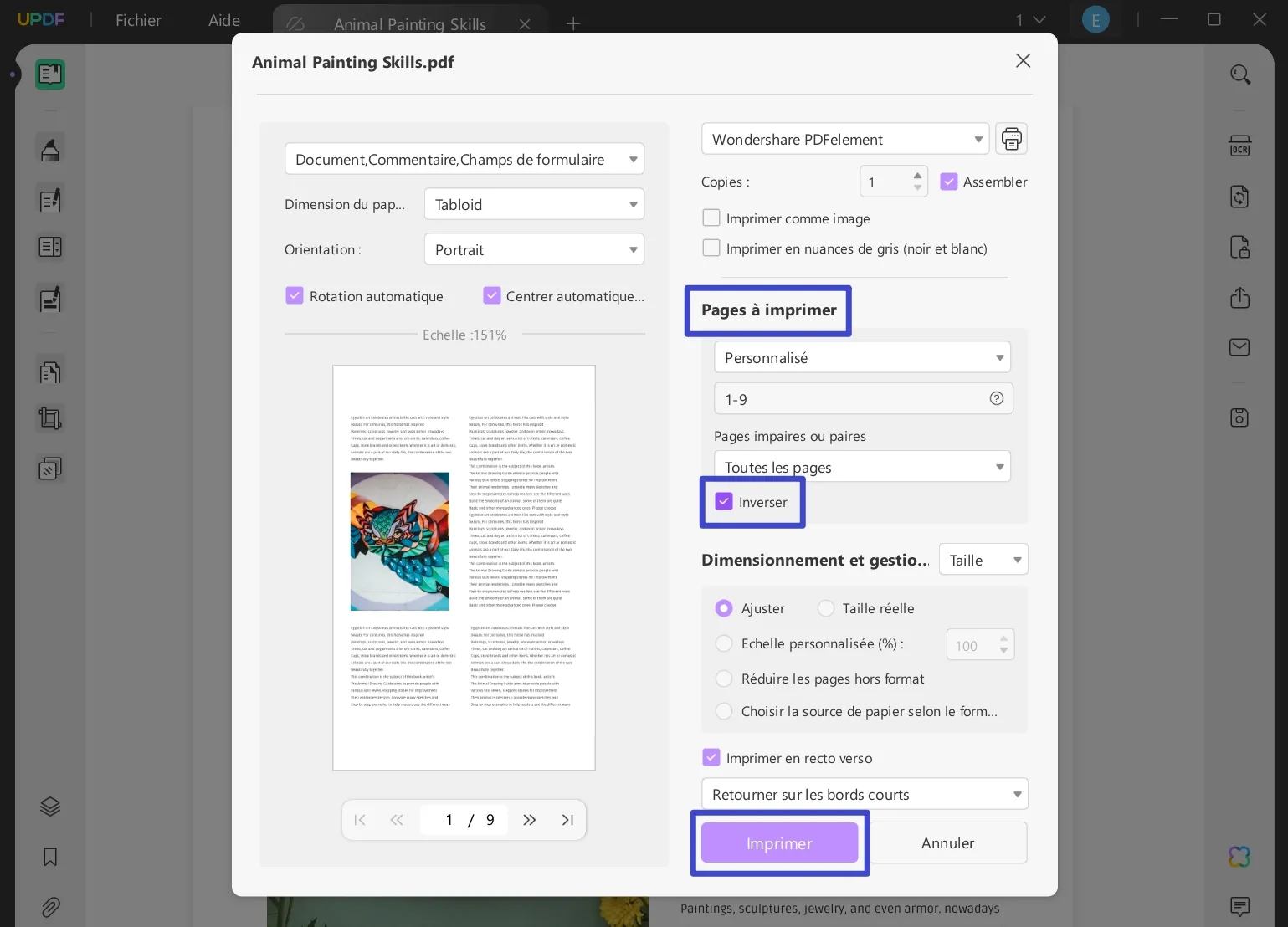Open the Crop pages tool
Image resolution: width=1288 pixels, height=927 pixels.
click(50, 418)
